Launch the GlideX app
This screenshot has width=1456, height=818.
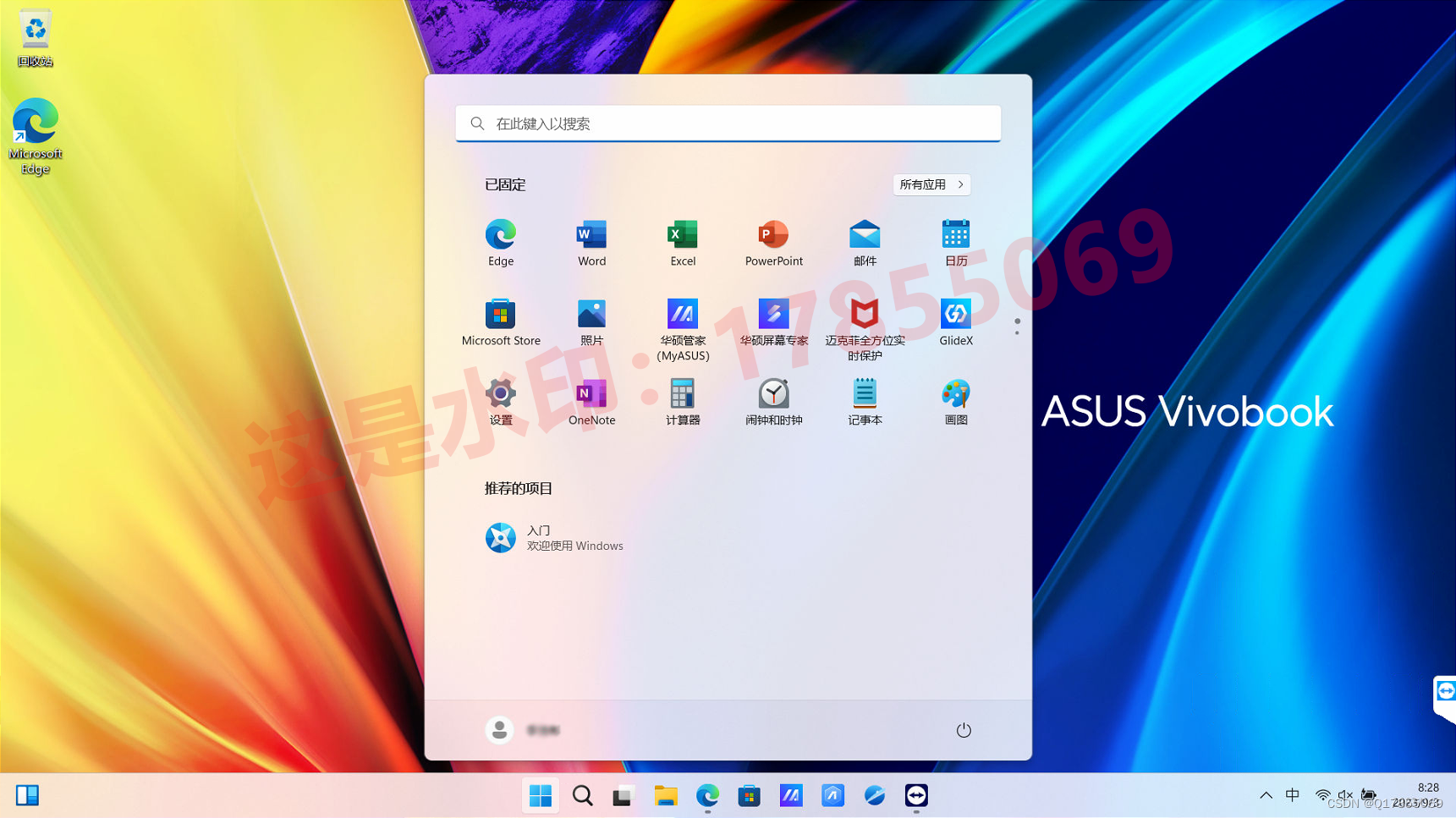pyautogui.click(x=956, y=322)
